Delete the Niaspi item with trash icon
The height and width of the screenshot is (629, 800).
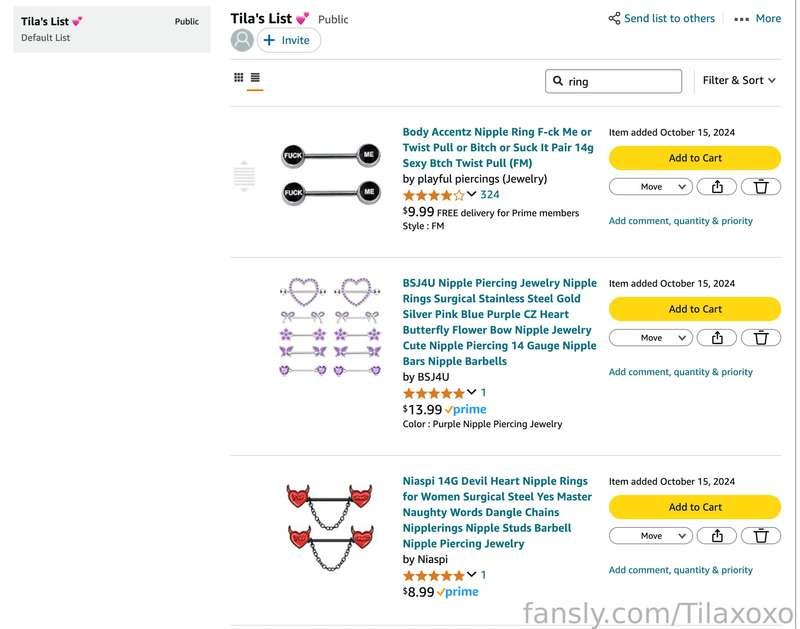click(x=761, y=536)
